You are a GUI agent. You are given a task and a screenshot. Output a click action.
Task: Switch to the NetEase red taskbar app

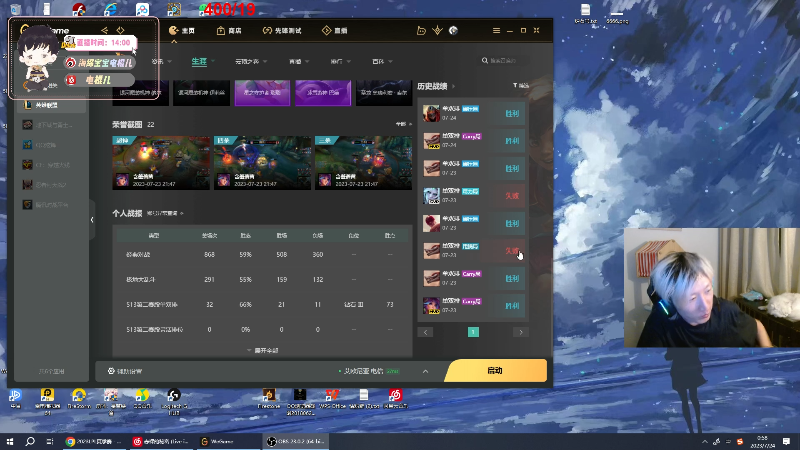[x=160, y=441]
